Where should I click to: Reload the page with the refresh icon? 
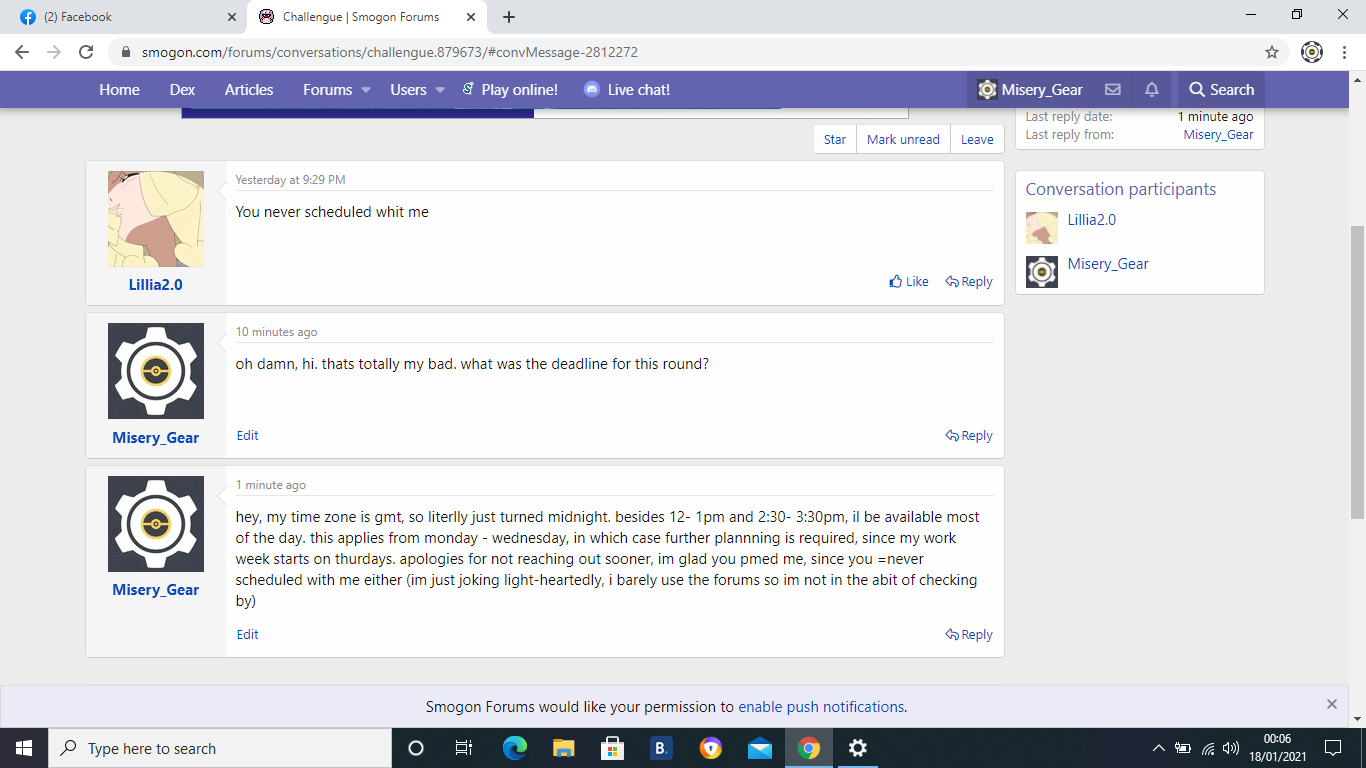(86, 52)
